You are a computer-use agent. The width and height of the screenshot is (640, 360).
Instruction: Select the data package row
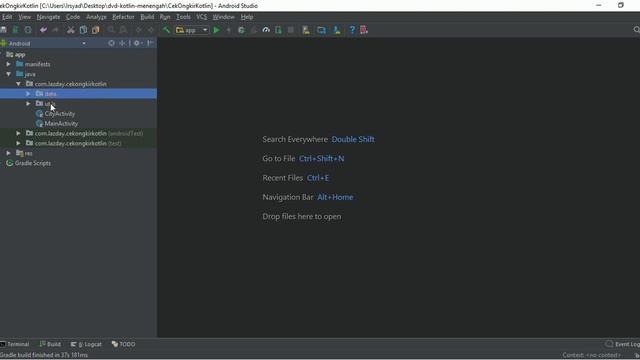point(78,93)
